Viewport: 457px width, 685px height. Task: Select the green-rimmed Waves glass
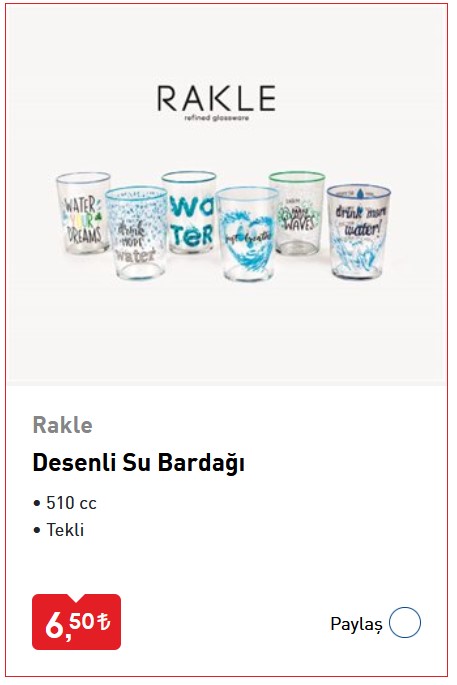coord(298,213)
